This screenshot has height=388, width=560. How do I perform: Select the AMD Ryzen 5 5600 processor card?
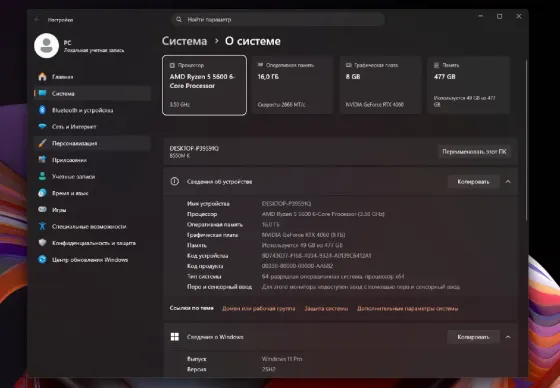[204, 85]
